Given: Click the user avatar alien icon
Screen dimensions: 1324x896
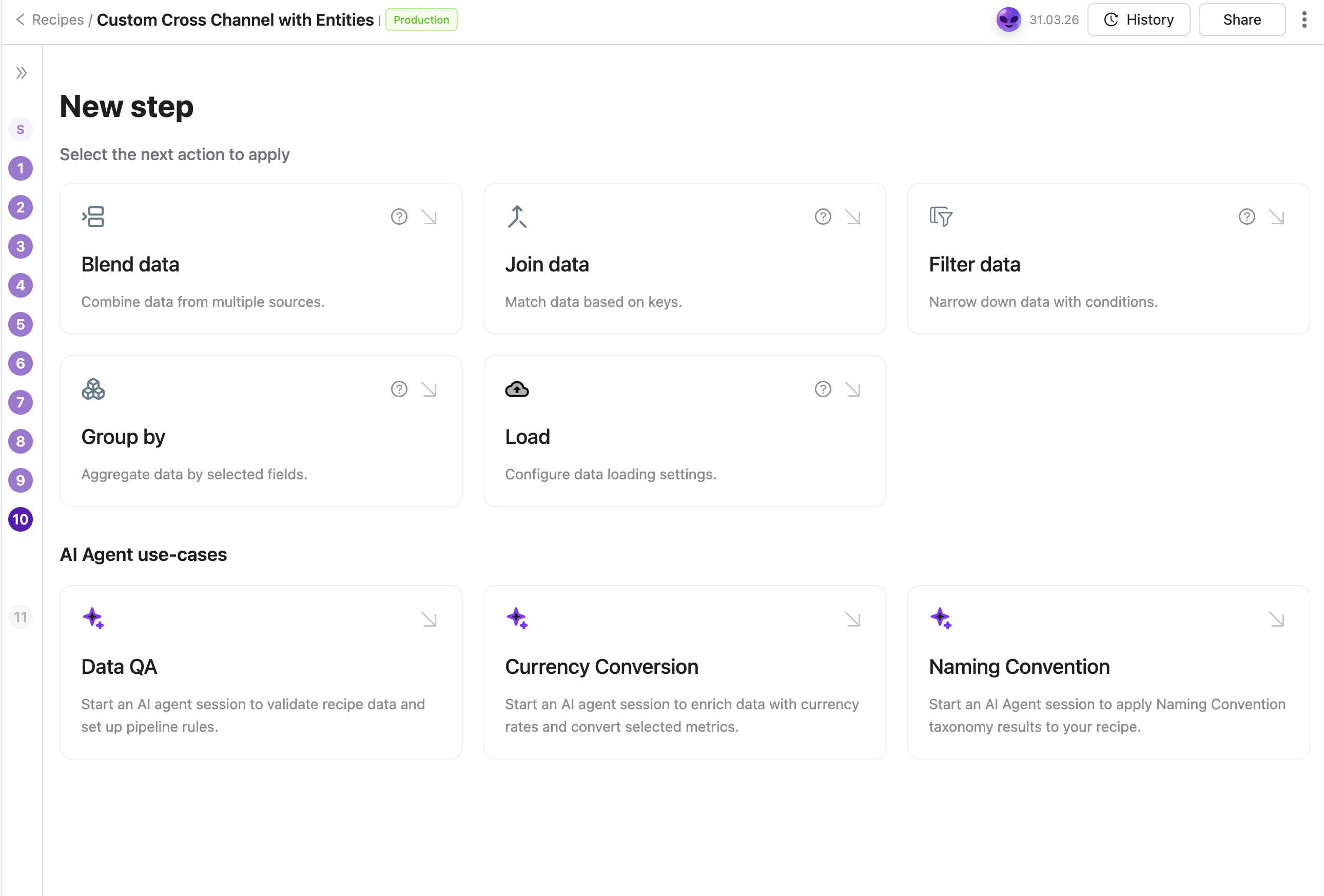Looking at the screenshot, I should click(1008, 20).
